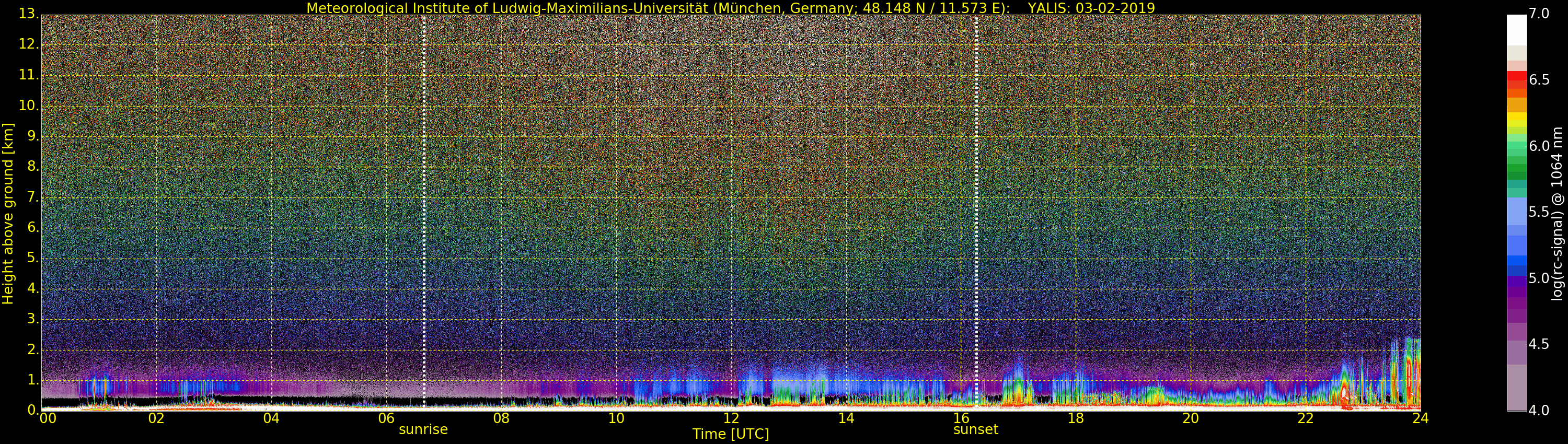Click the time axis tick '18'

point(1076,418)
